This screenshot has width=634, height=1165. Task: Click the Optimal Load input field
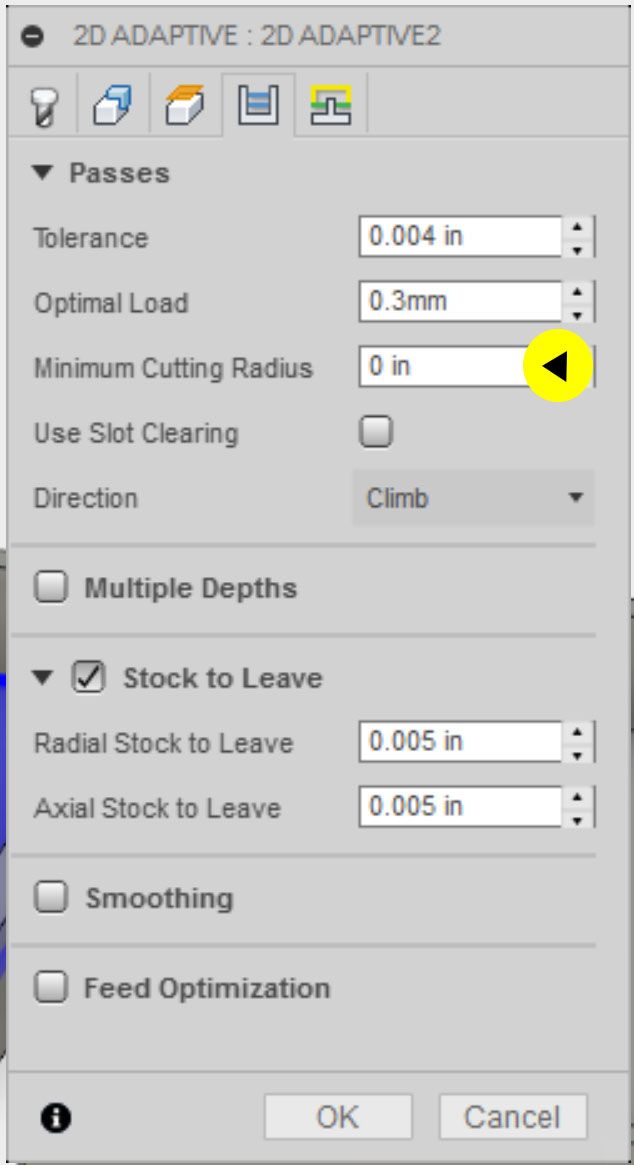pyautogui.click(x=460, y=302)
